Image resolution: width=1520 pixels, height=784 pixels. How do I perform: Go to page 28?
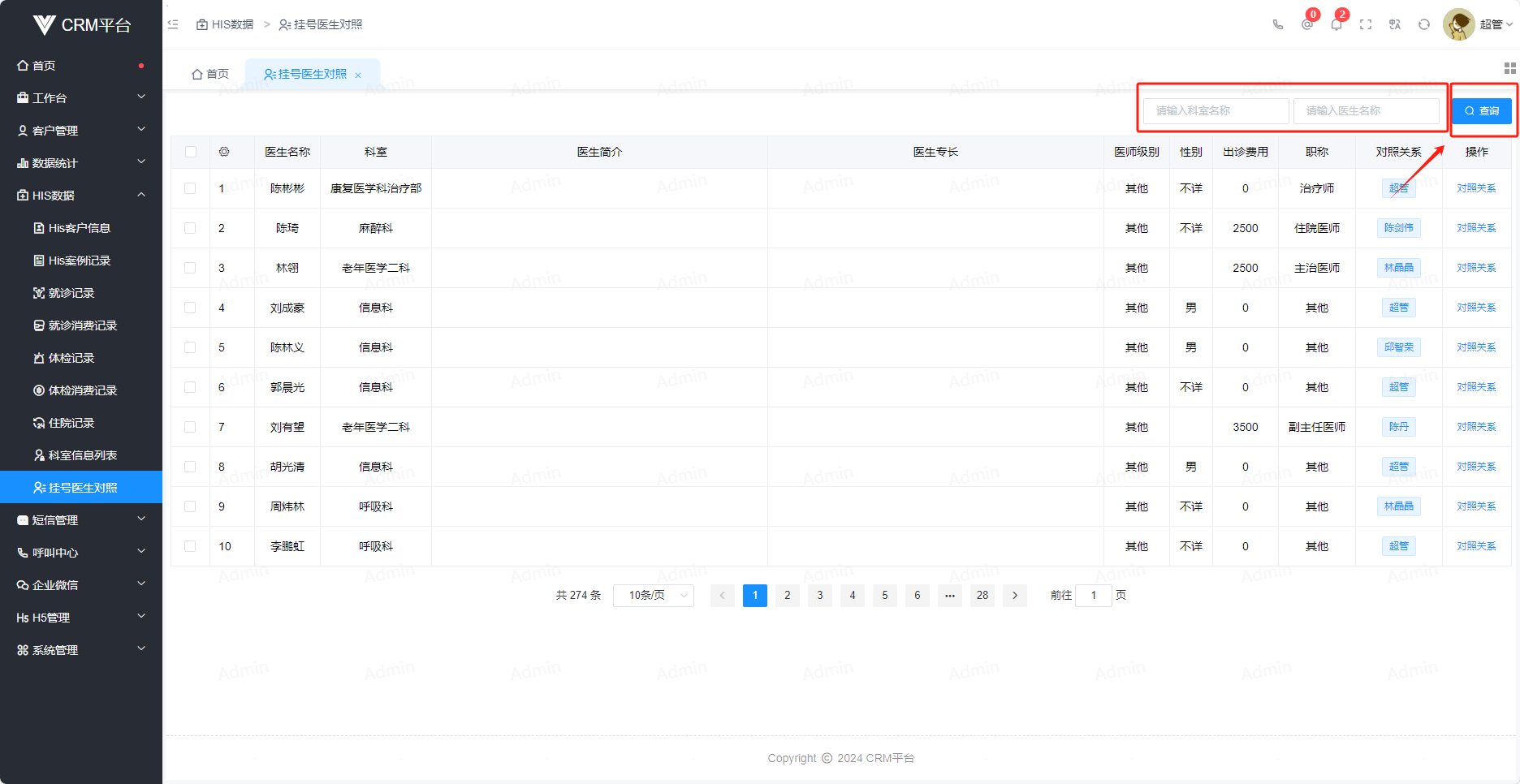pos(982,596)
